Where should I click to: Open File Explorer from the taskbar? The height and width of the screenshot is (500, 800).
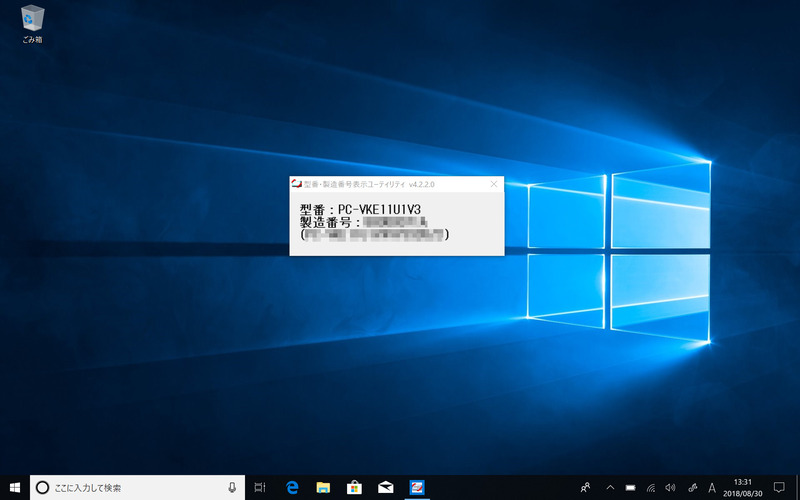click(323, 488)
